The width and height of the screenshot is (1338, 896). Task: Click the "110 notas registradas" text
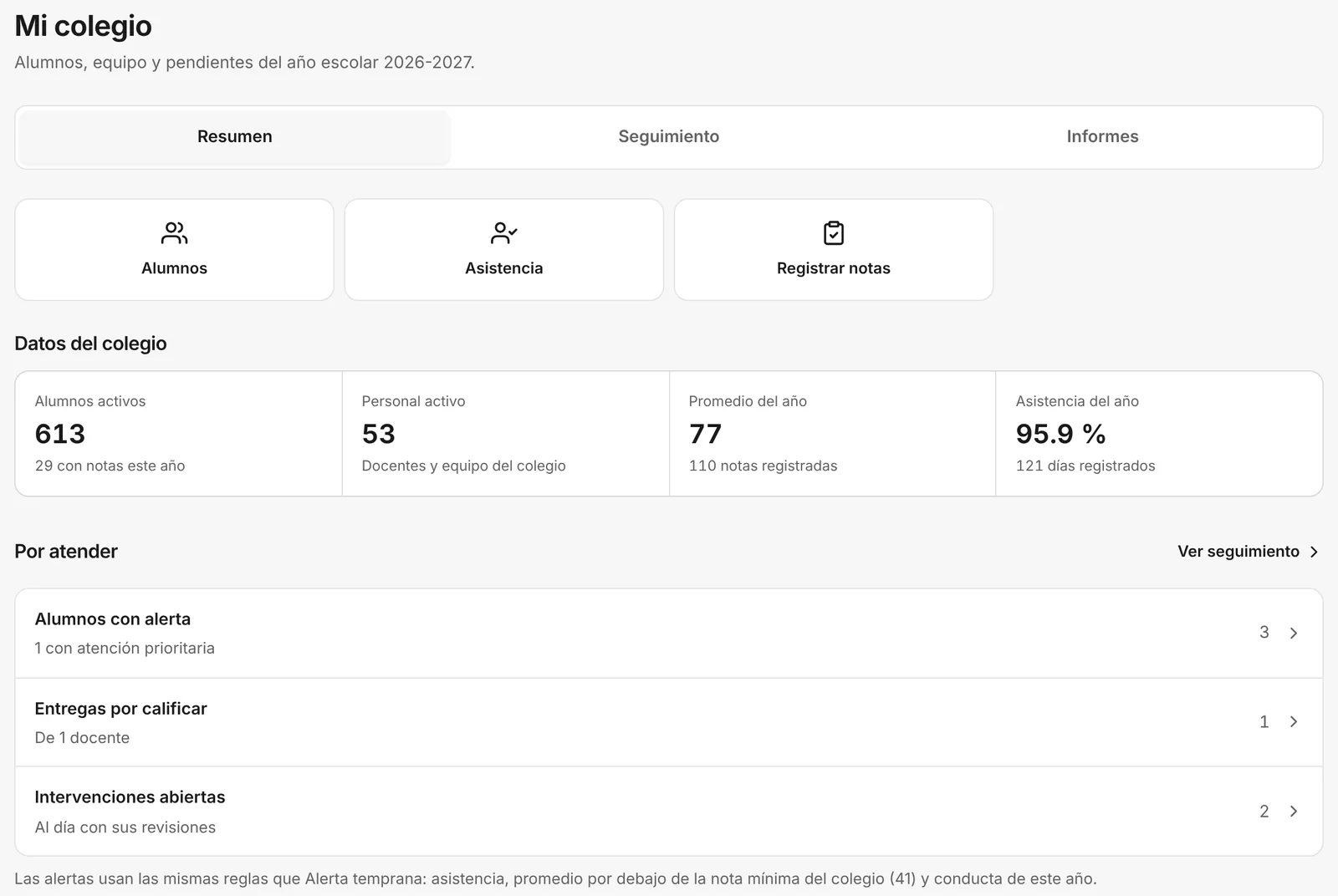[x=763, y=466]
